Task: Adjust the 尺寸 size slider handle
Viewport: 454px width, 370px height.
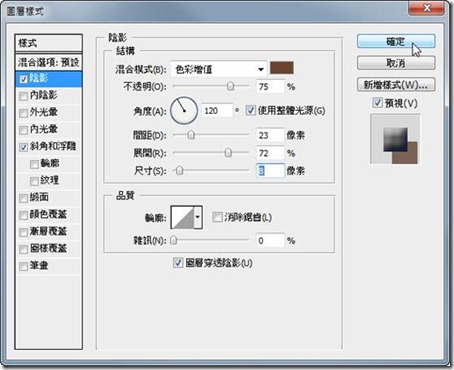Action: point(179,170)
